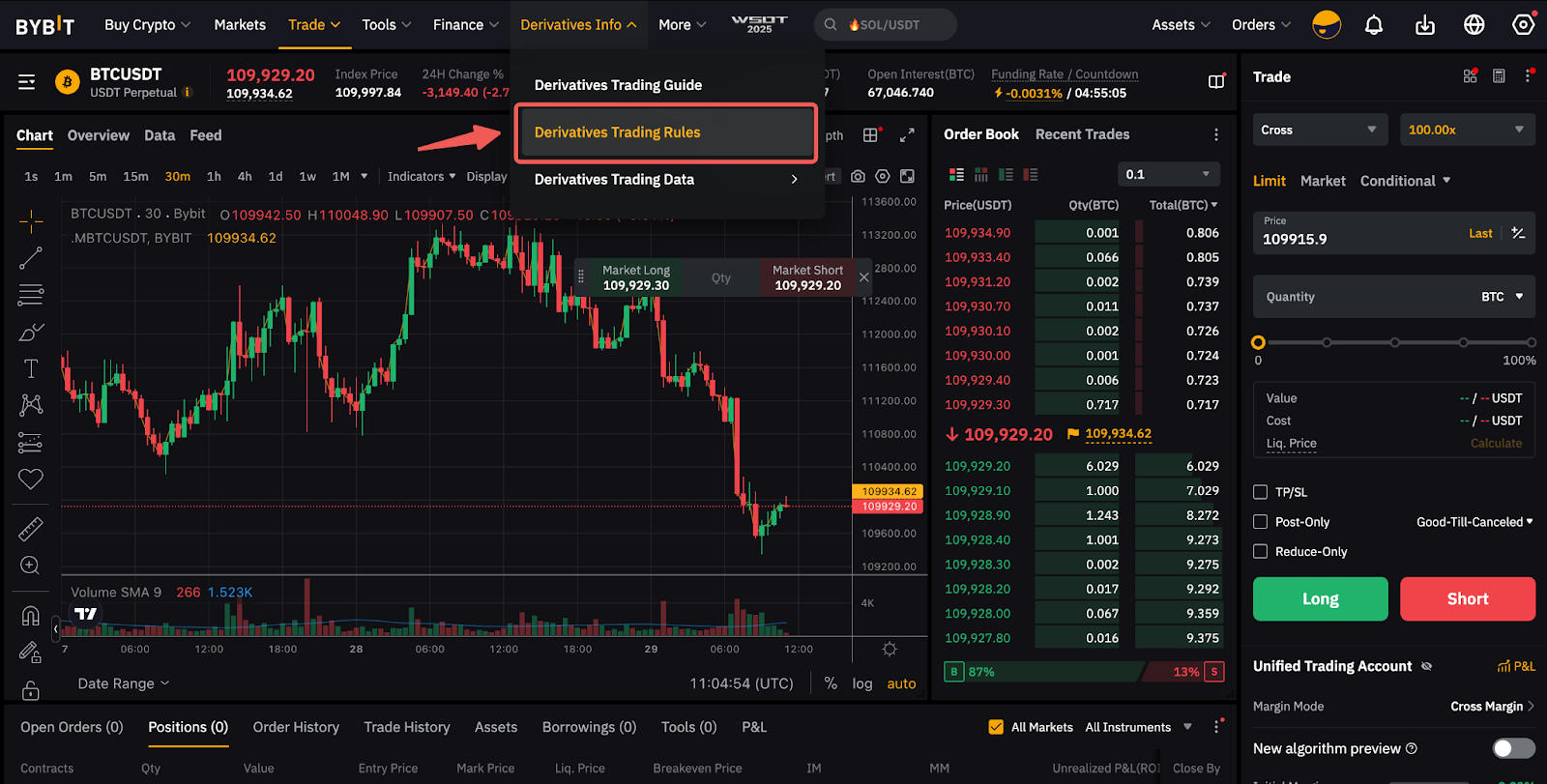
Task: Click the green Long button
Action: [1320, 599]
